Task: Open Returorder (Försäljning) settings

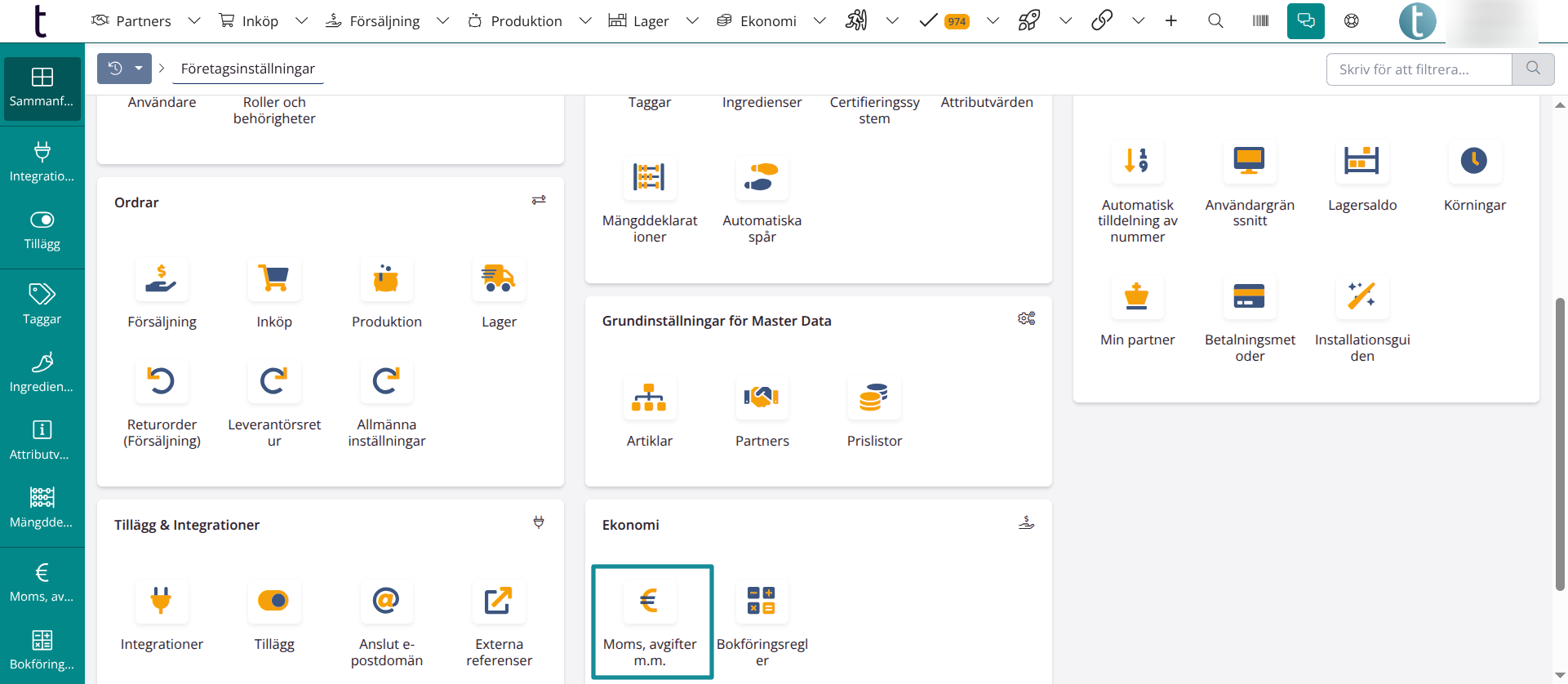Action: click(162, 382)
